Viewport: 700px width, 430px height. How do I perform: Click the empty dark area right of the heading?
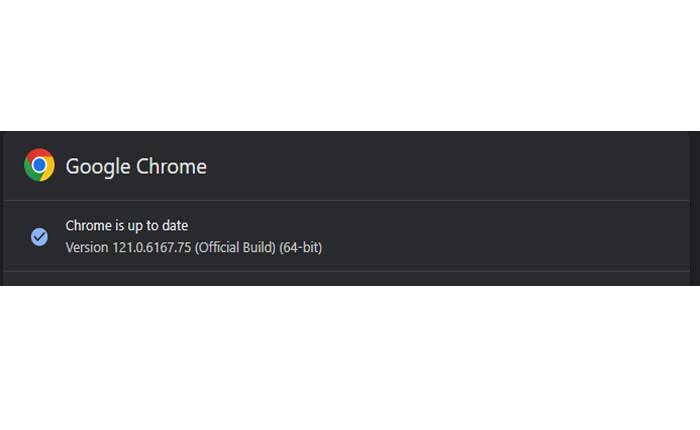coord(450,166)
